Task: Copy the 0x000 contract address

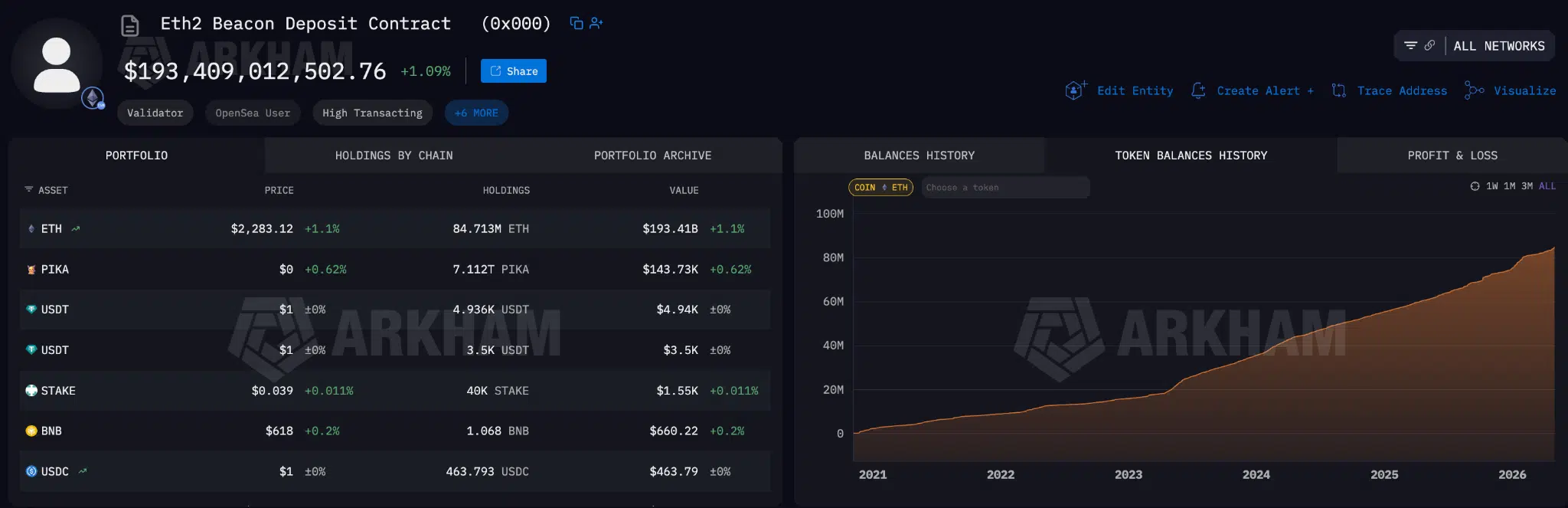Action: [x=577, y=23]
